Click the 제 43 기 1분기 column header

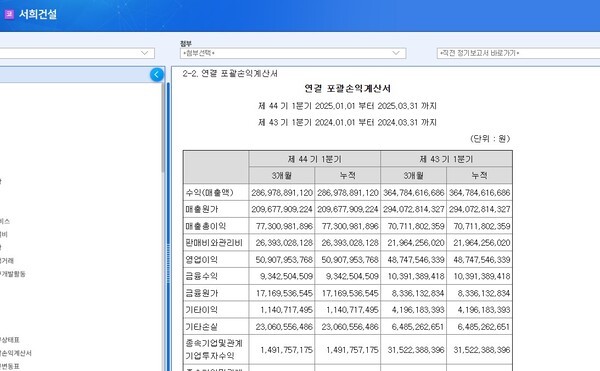pos(446,159)
